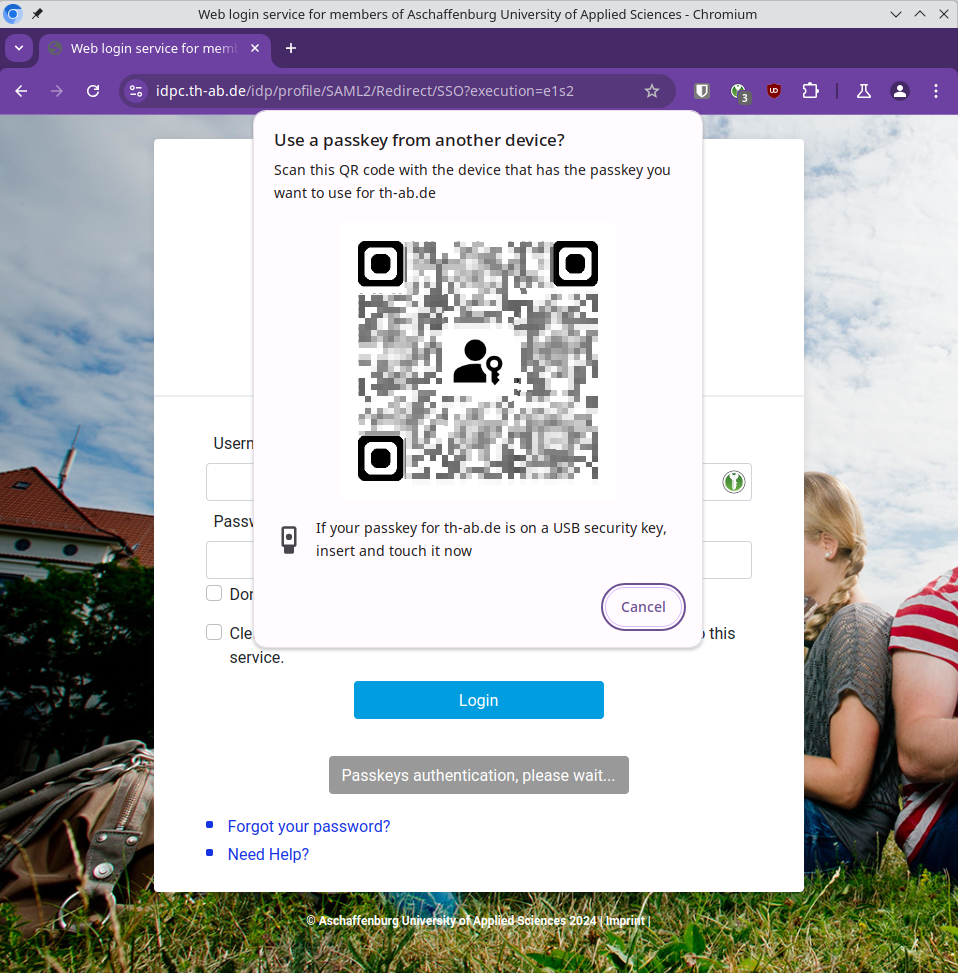This screenshot has height=973, width=958.
Task: Click the USB security key icon
Action: (289, 539)
